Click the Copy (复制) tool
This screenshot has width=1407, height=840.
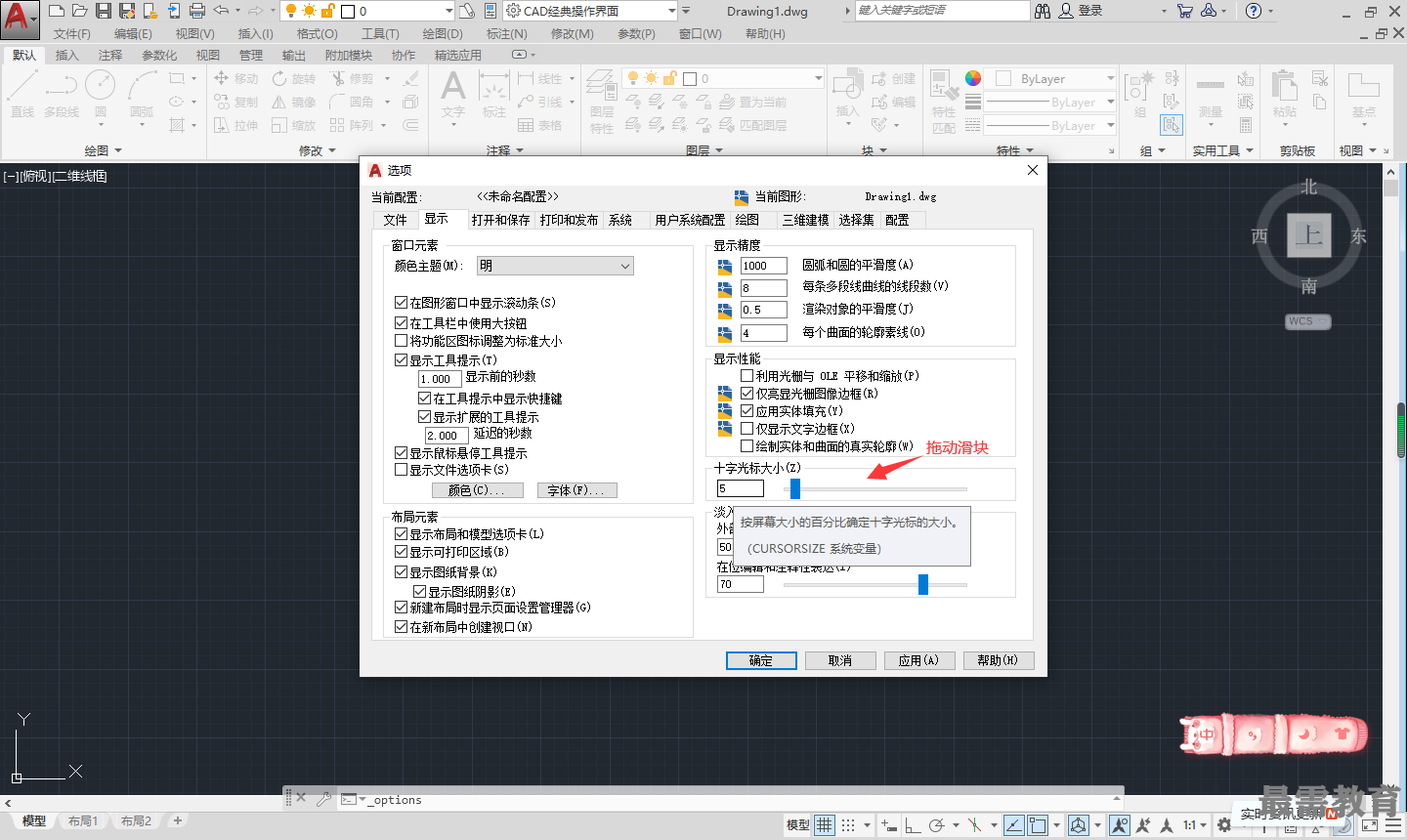(x=235, y=102)
